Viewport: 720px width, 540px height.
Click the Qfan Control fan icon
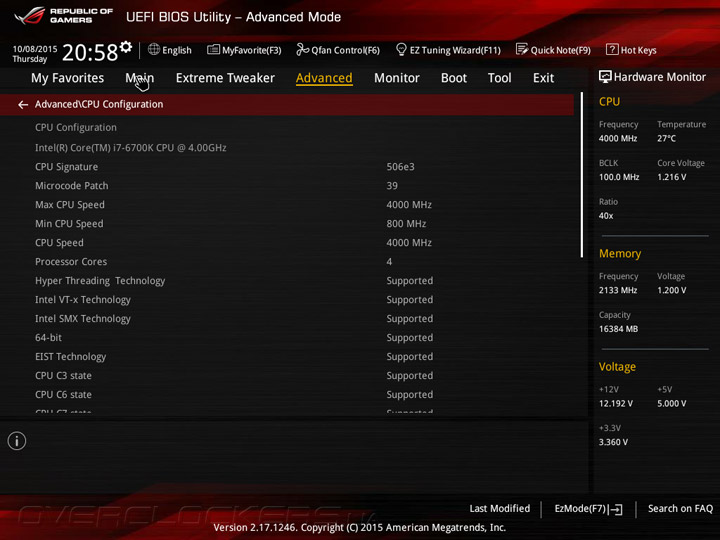click(302, 49)
